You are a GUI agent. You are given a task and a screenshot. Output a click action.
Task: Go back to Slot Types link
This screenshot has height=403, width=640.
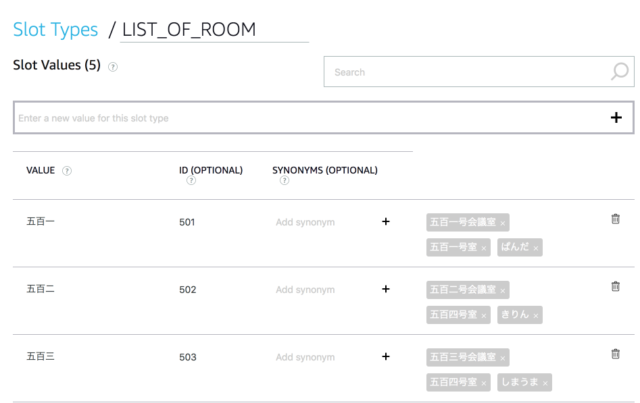click(x=56, y=29)
